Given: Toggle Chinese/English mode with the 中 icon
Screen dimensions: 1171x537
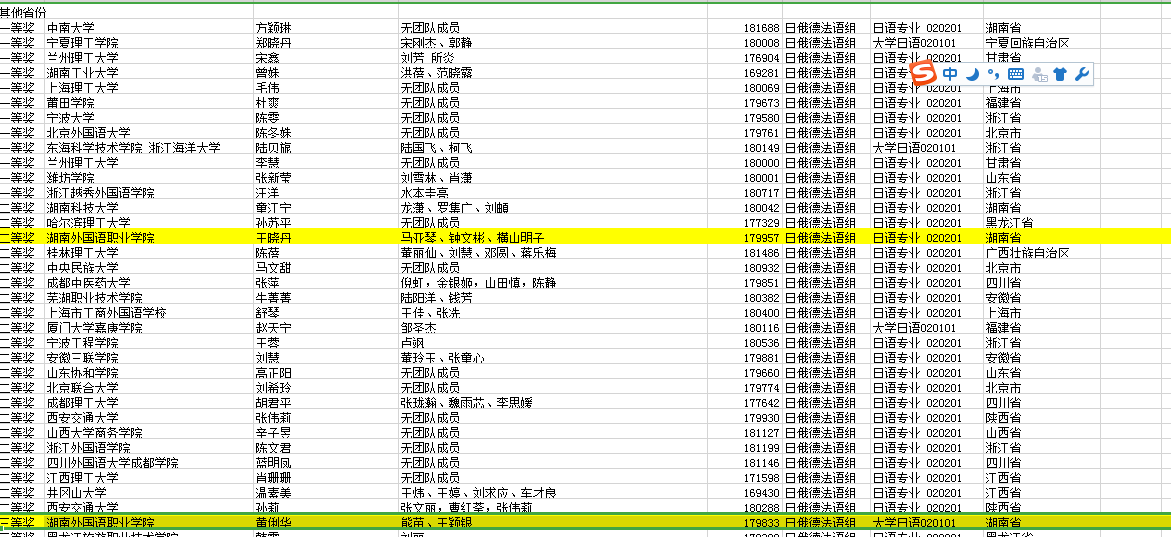Looking at the screenshot, I should 949,74.
